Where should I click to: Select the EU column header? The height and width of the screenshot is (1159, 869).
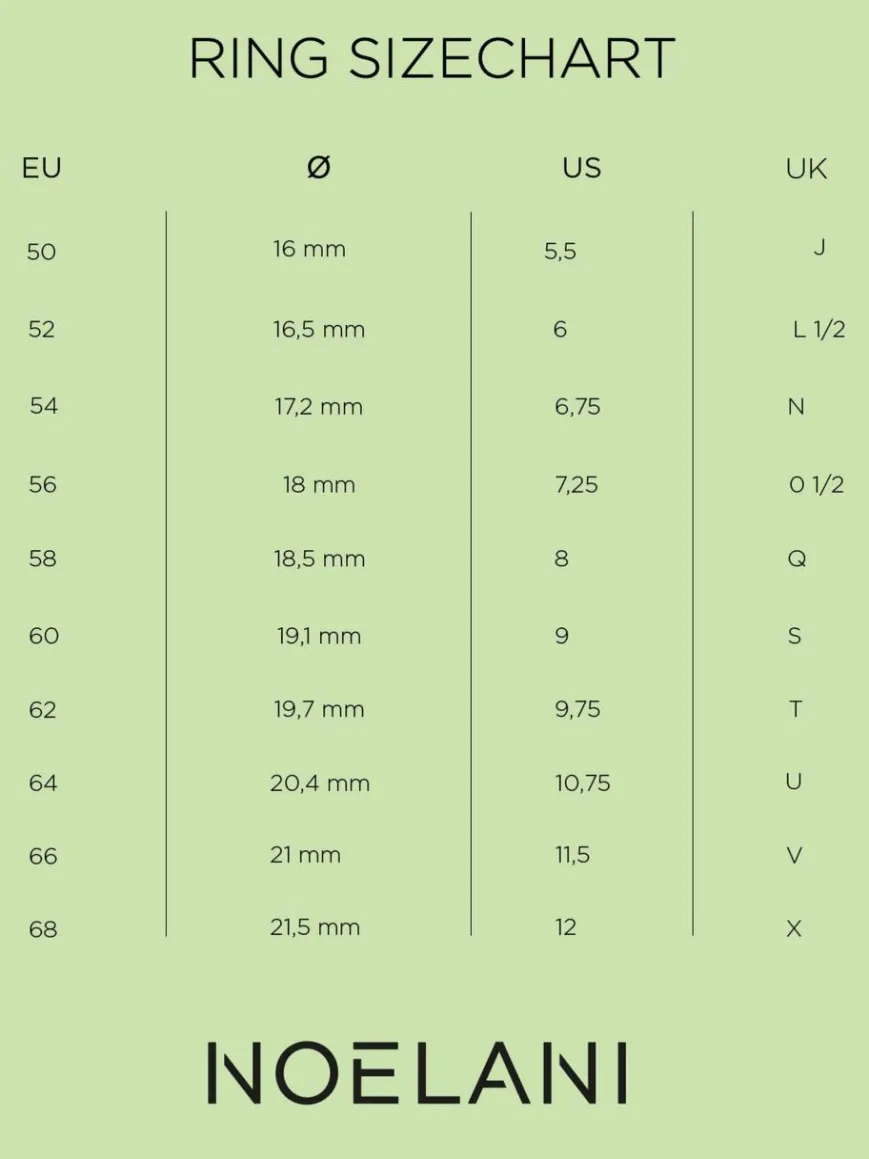[42, 168]
